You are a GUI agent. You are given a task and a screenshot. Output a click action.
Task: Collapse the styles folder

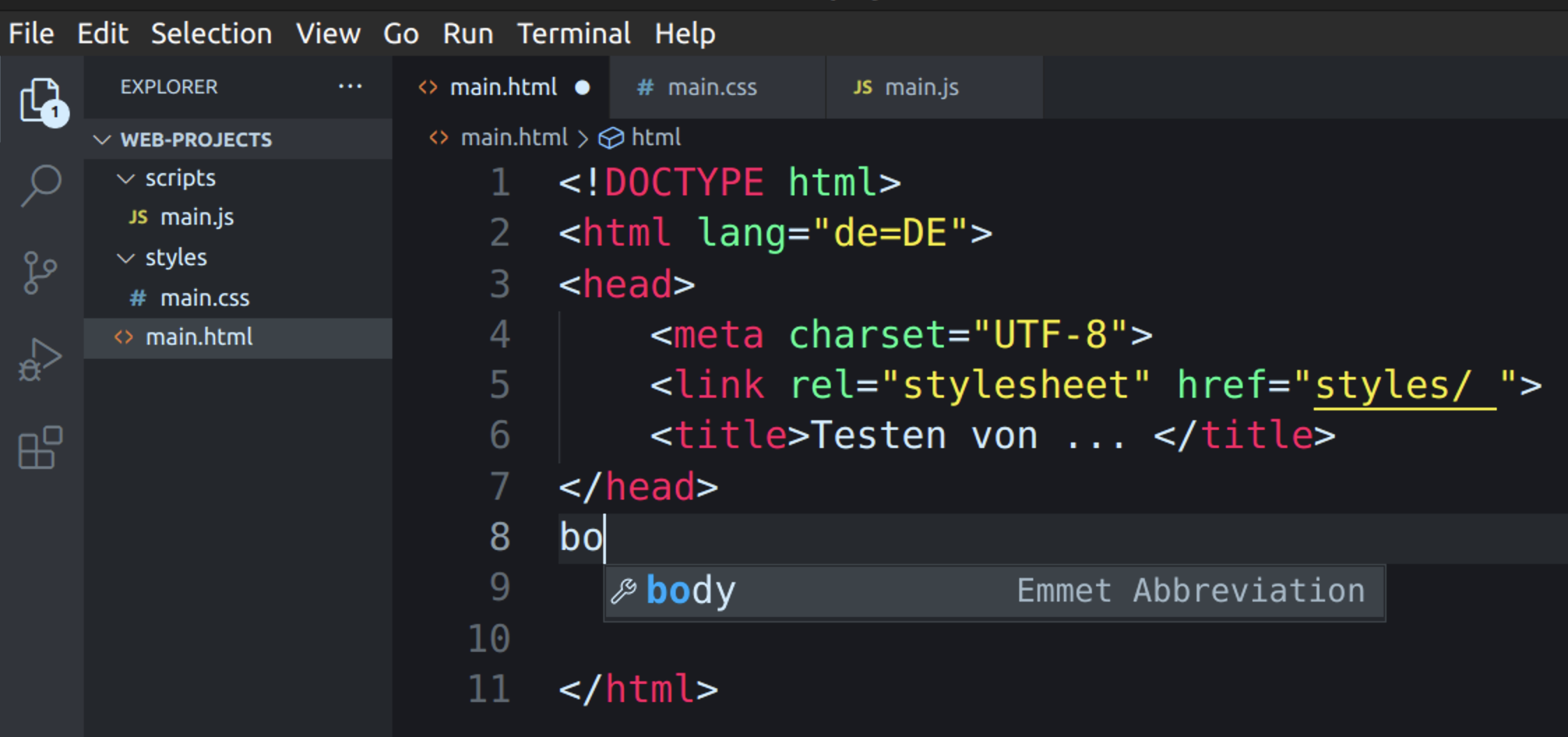[126, 258]
